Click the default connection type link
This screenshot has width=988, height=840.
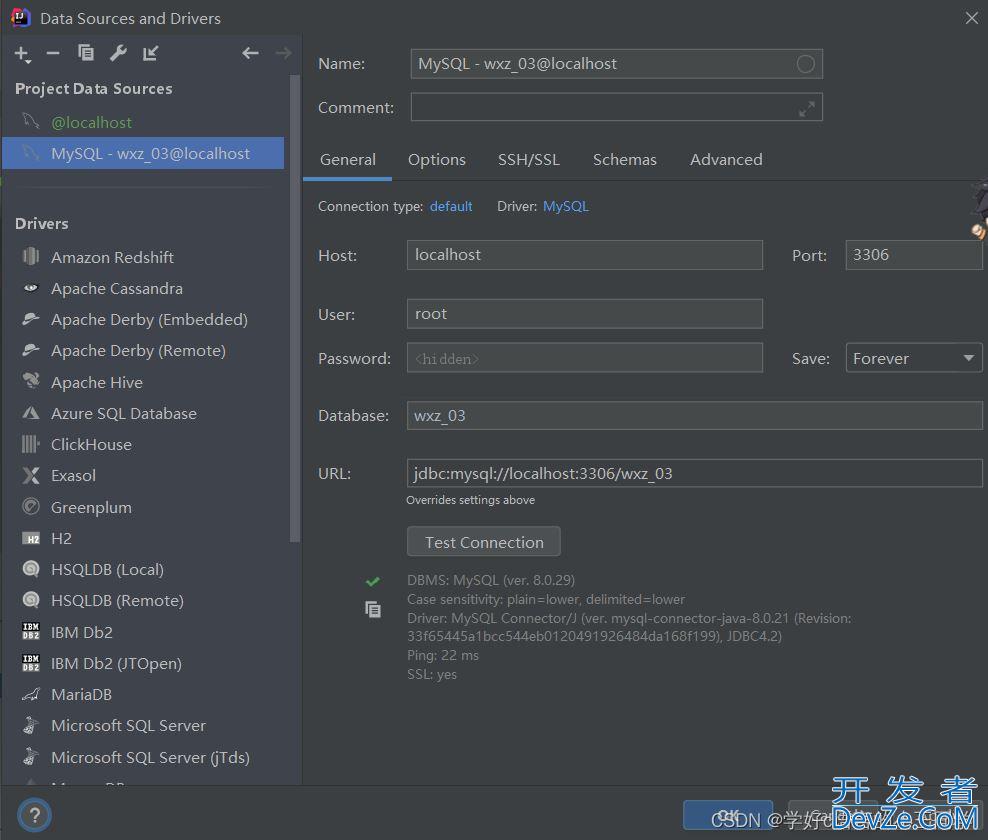click(451, 207)
